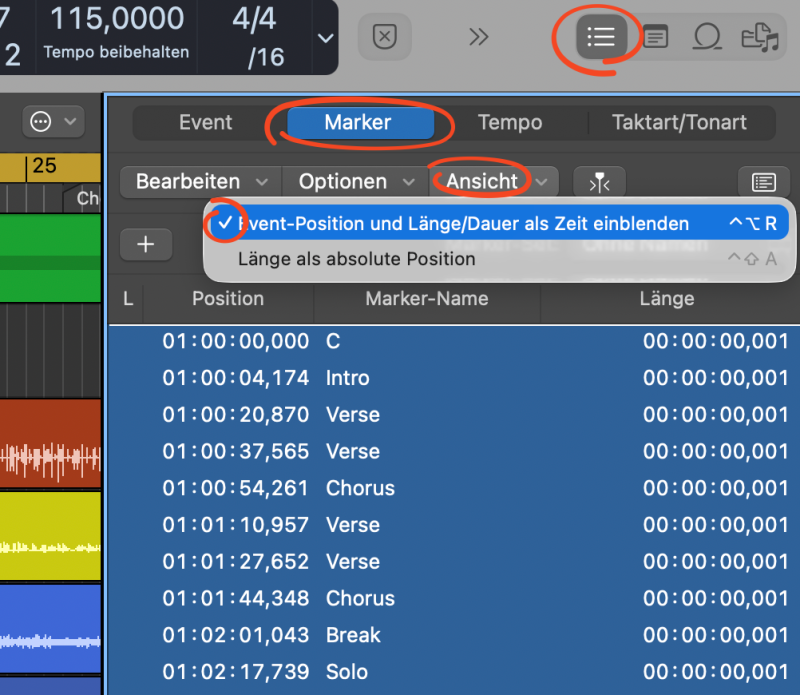The image size is (800, 695).
Task: Switch to the Event tab
Action: coord(205,123)
